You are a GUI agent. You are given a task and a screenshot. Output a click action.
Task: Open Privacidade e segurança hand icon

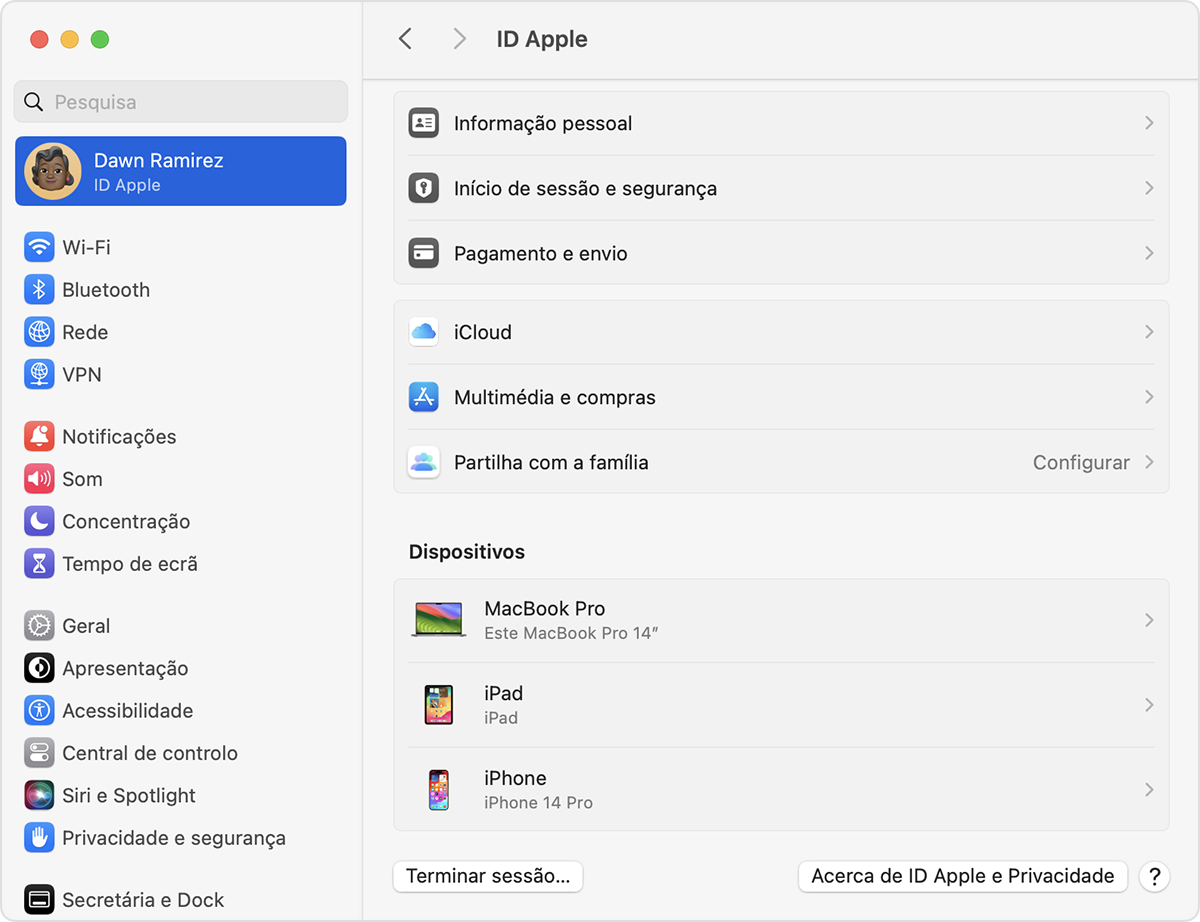39,838
